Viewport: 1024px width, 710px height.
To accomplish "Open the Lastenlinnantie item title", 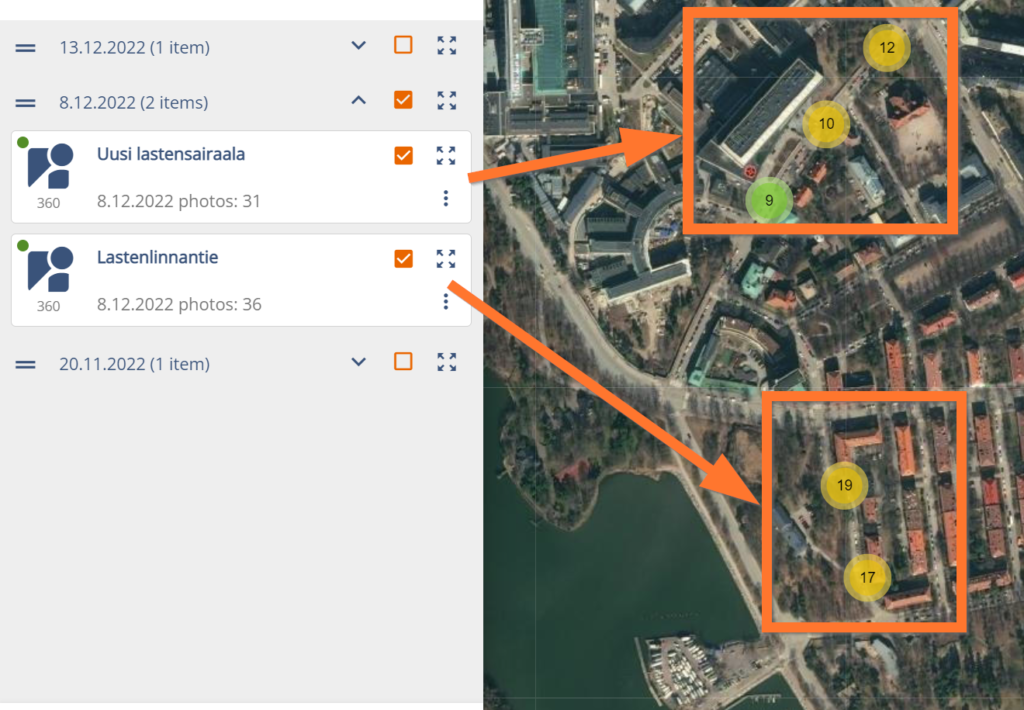I will (157, 257).
